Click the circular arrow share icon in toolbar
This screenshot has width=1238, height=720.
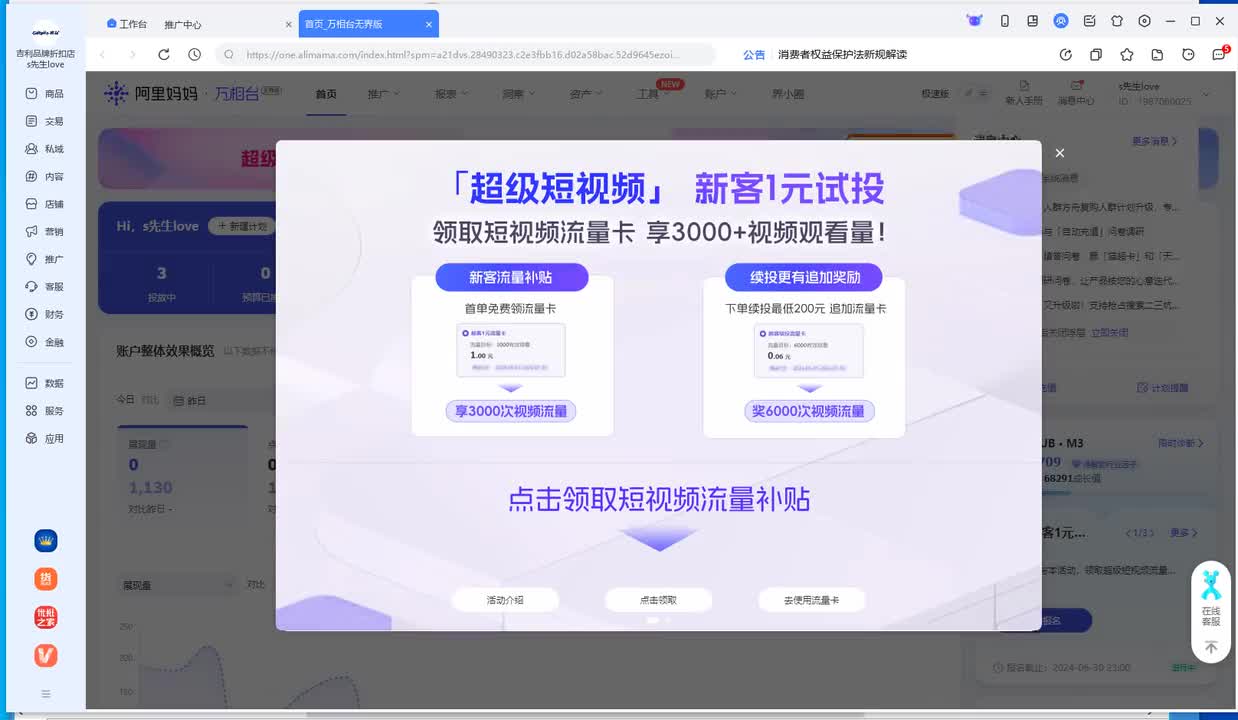[x=1066, y=55]
